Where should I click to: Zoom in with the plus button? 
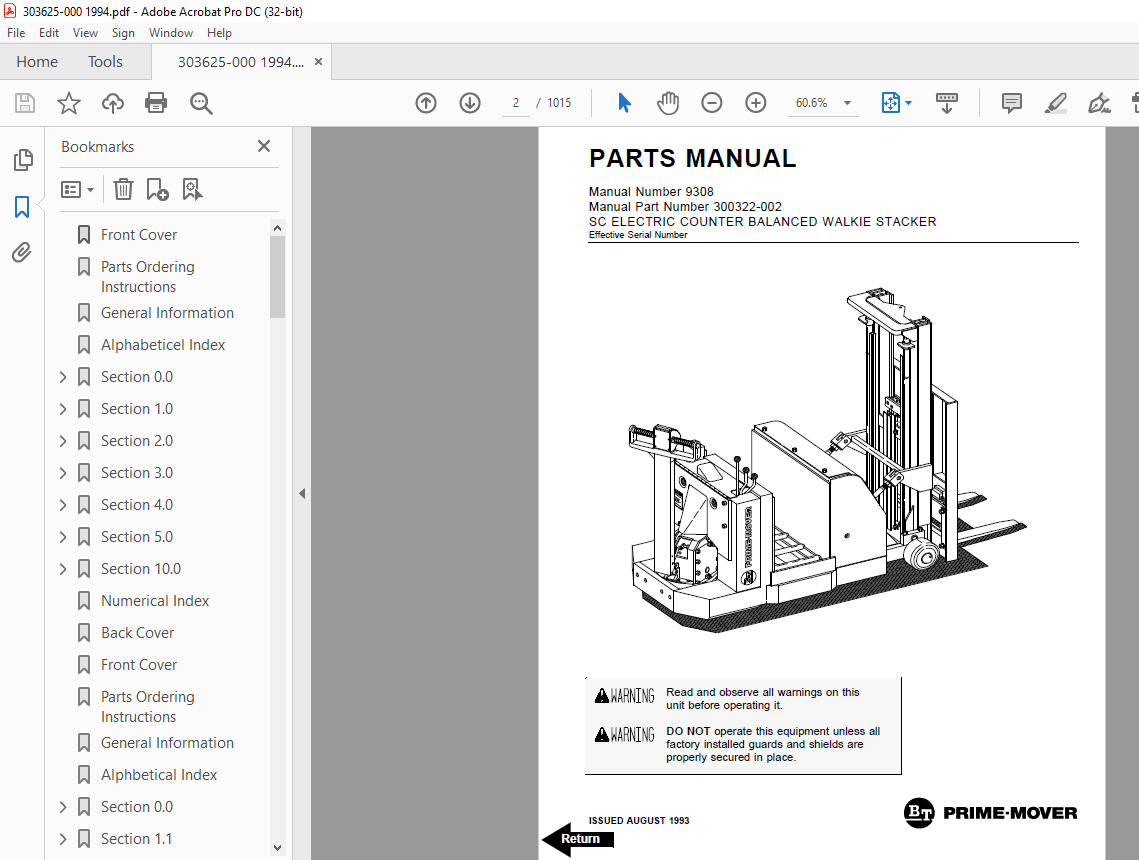[755, 103]
